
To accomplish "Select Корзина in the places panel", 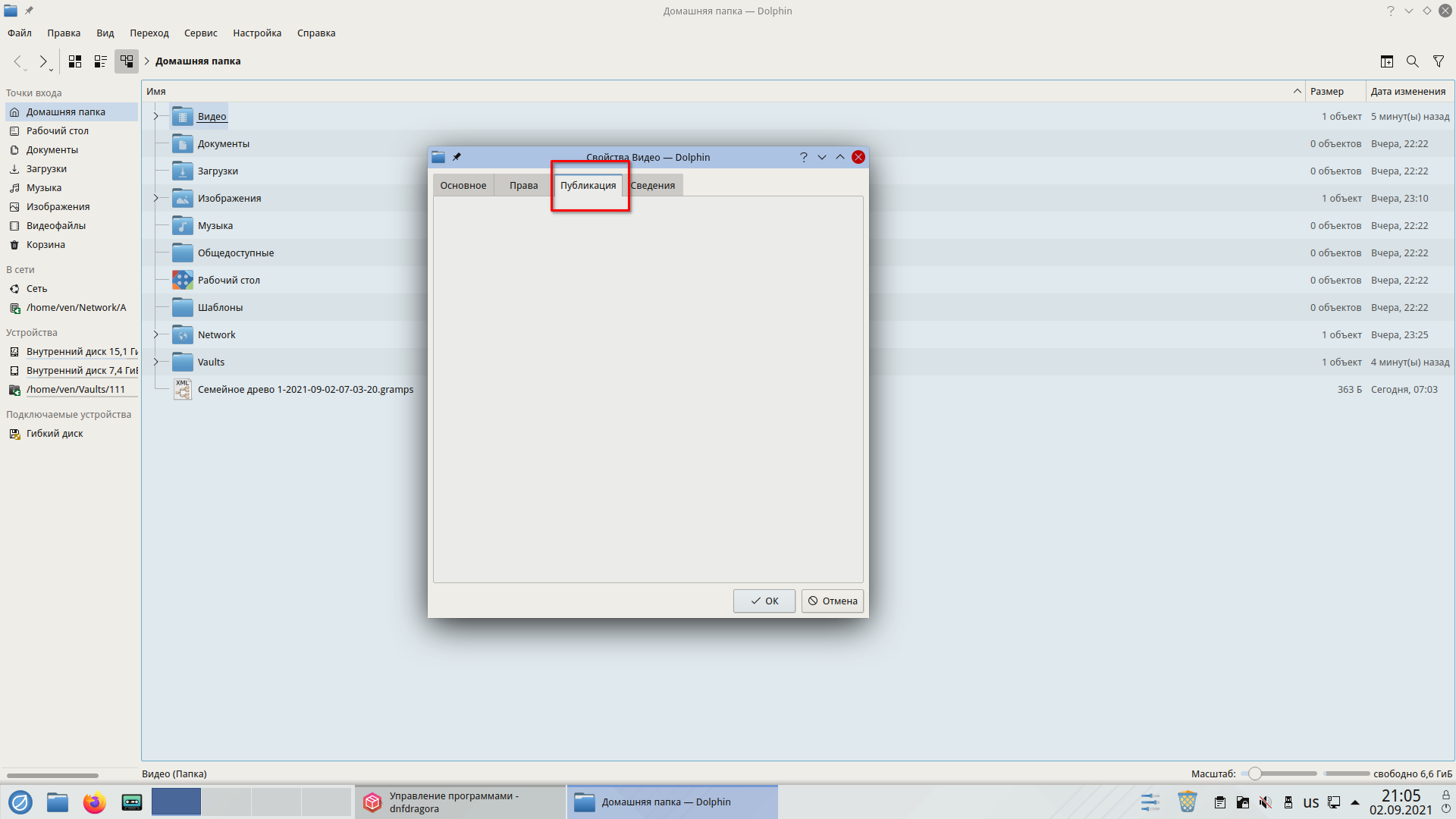I will coord(45,244).
